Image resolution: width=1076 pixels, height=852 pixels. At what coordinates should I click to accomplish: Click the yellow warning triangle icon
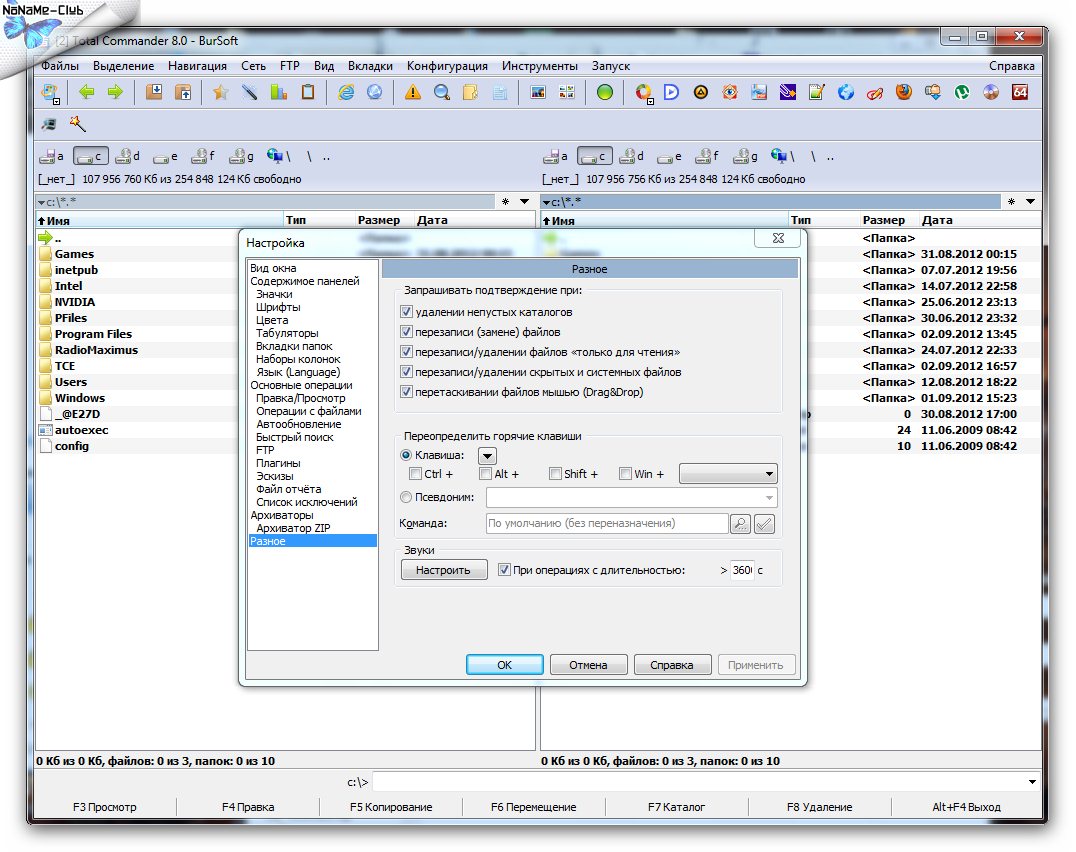coord(412,93)
